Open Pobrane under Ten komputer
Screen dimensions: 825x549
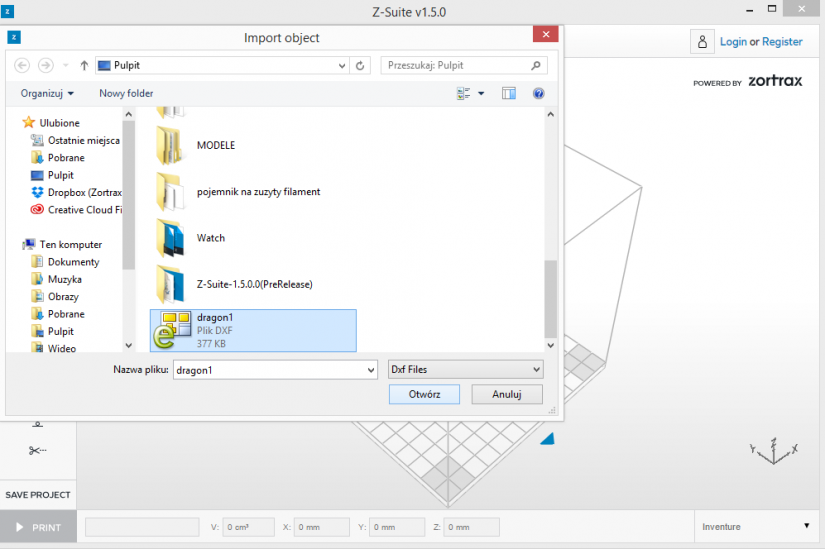point(58,314)
